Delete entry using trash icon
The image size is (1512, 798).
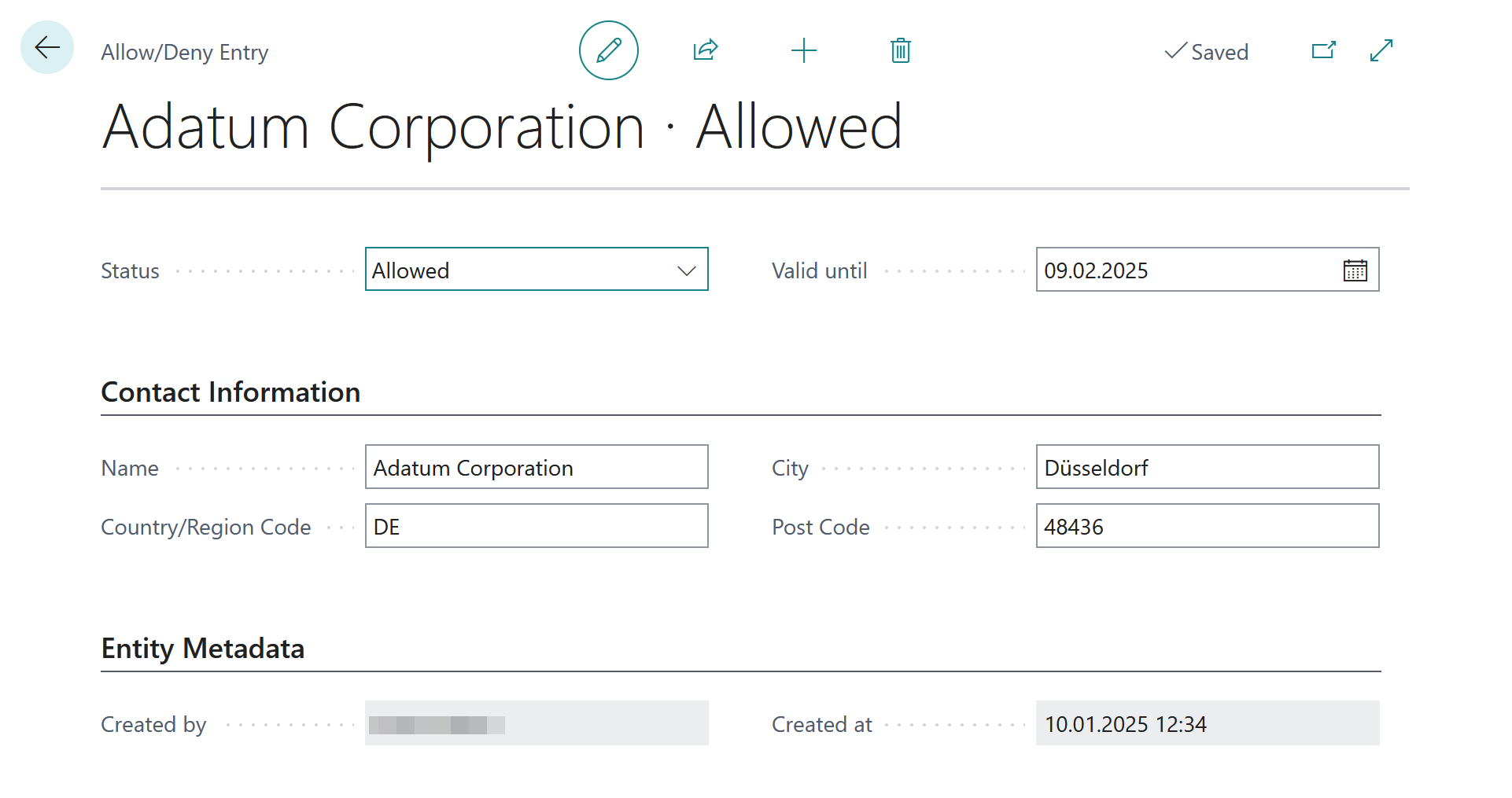point(901,50)
